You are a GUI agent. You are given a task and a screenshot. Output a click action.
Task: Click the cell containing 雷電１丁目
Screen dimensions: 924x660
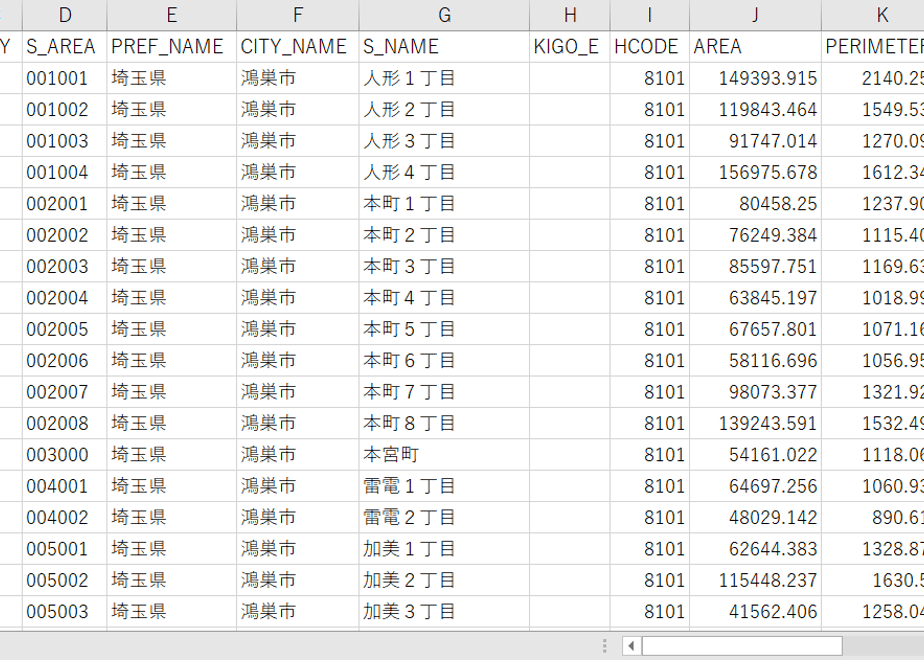pos(444,486)
